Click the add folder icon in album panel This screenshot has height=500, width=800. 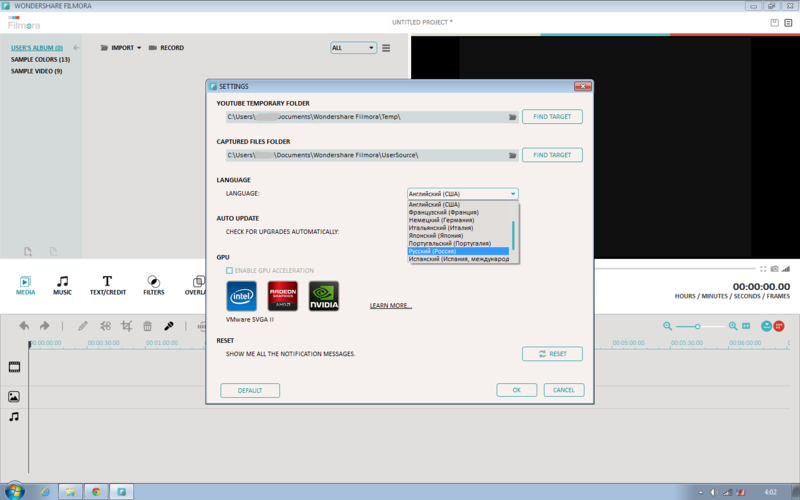(x=28, y=252)
